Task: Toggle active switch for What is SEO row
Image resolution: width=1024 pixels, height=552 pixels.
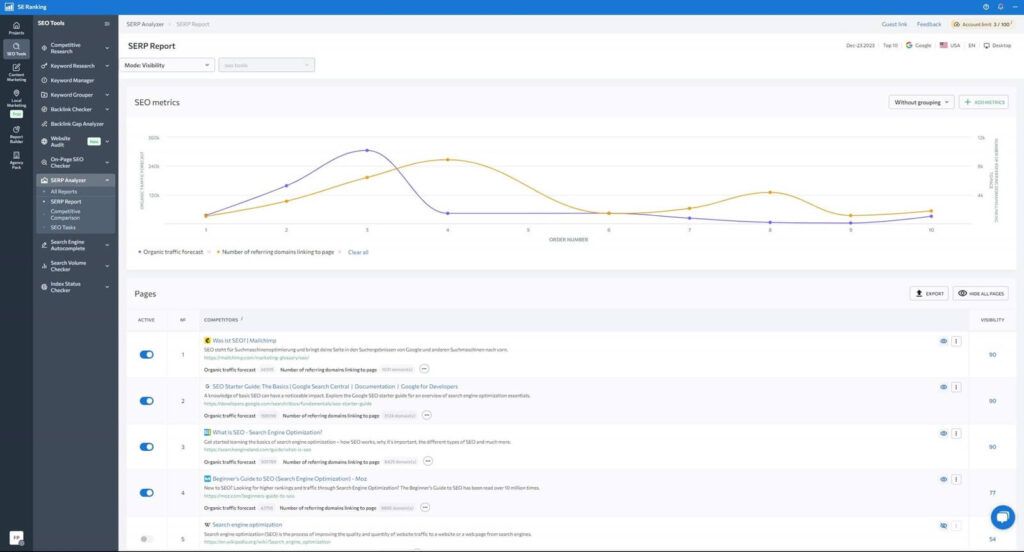Action: (146, 447)
